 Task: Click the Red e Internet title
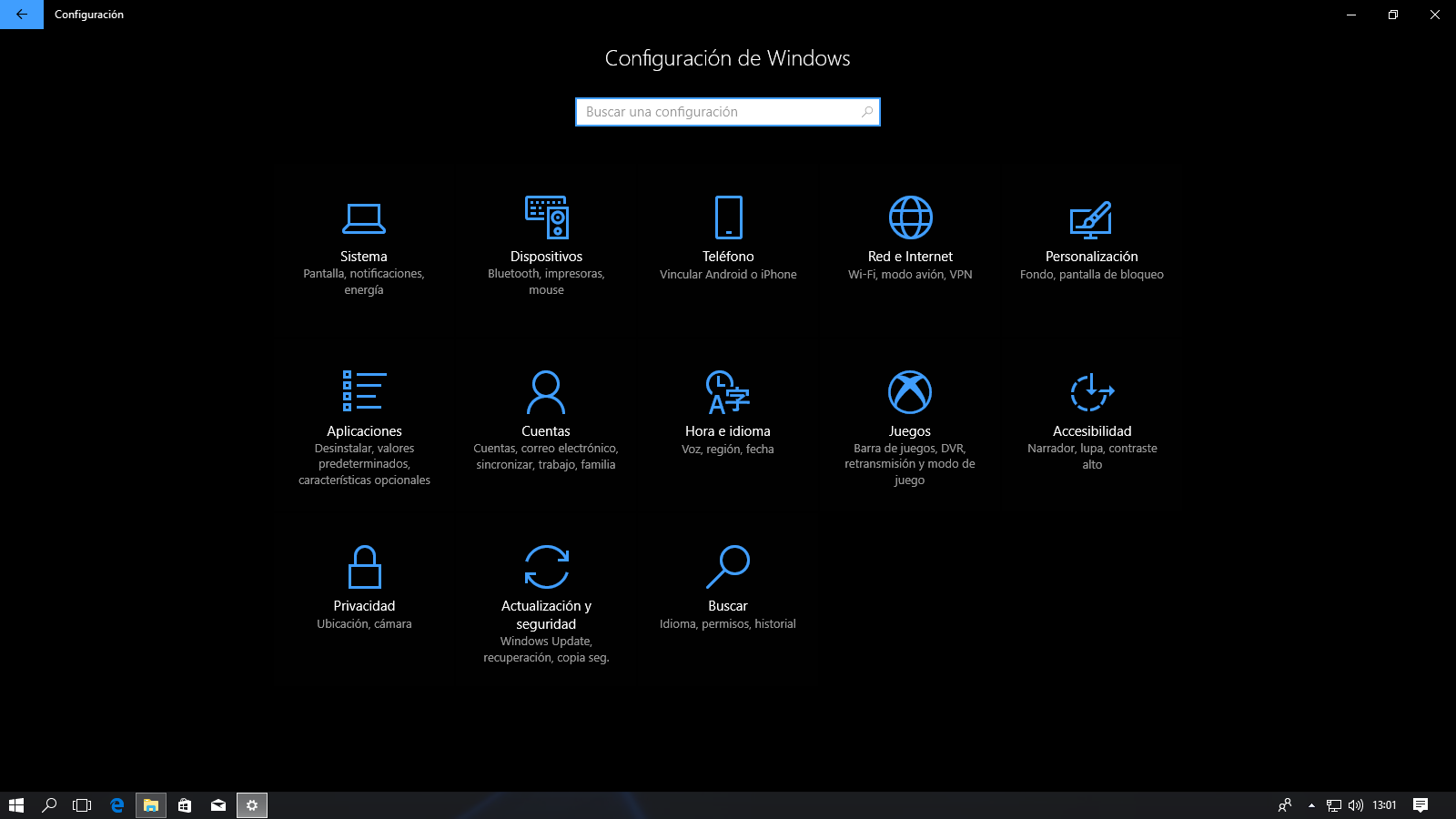910,257
